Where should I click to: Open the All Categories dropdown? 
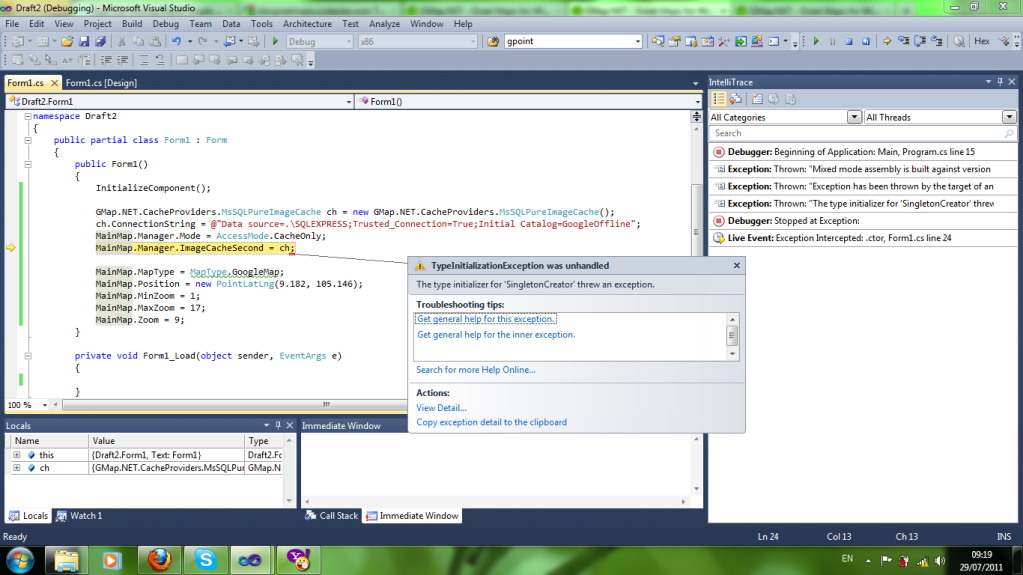(854, 117)
